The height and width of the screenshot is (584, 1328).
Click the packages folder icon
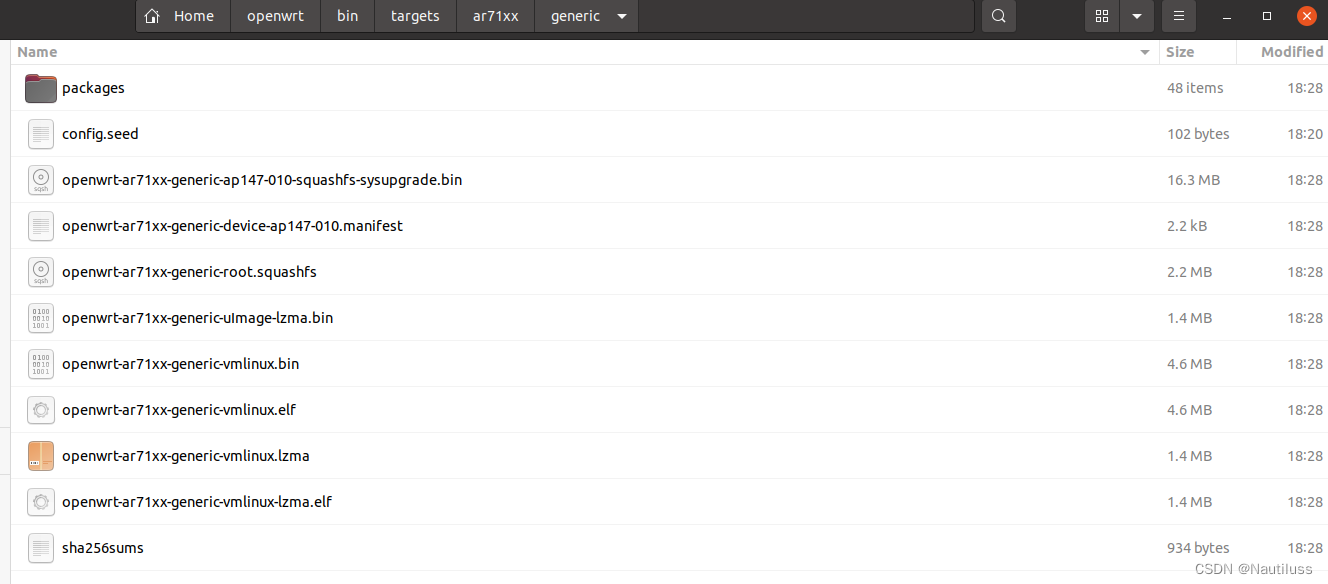pyautogui.click(x=41, y=88)
